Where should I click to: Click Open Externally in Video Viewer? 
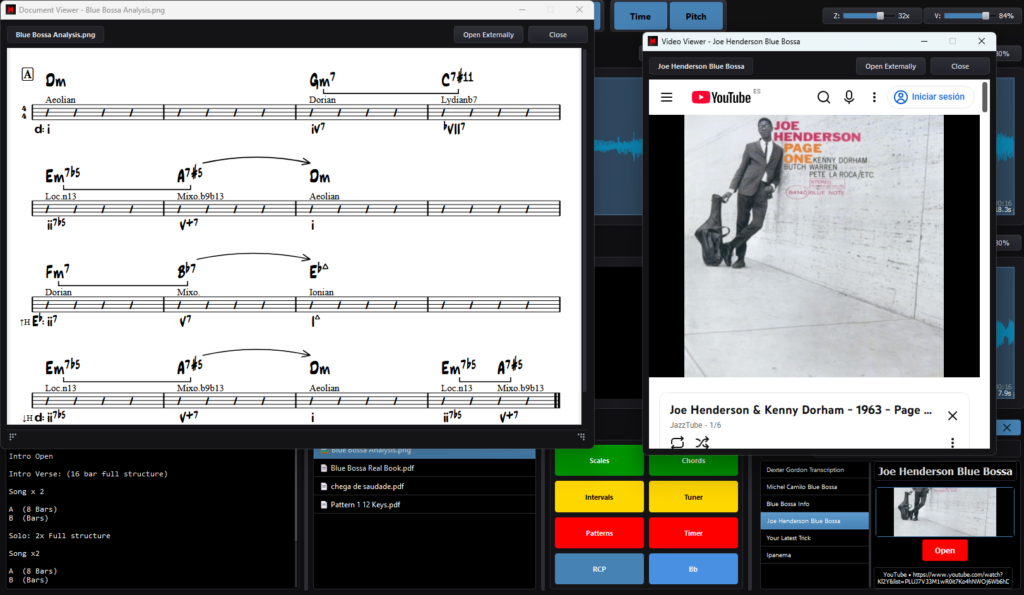[891, 66]
